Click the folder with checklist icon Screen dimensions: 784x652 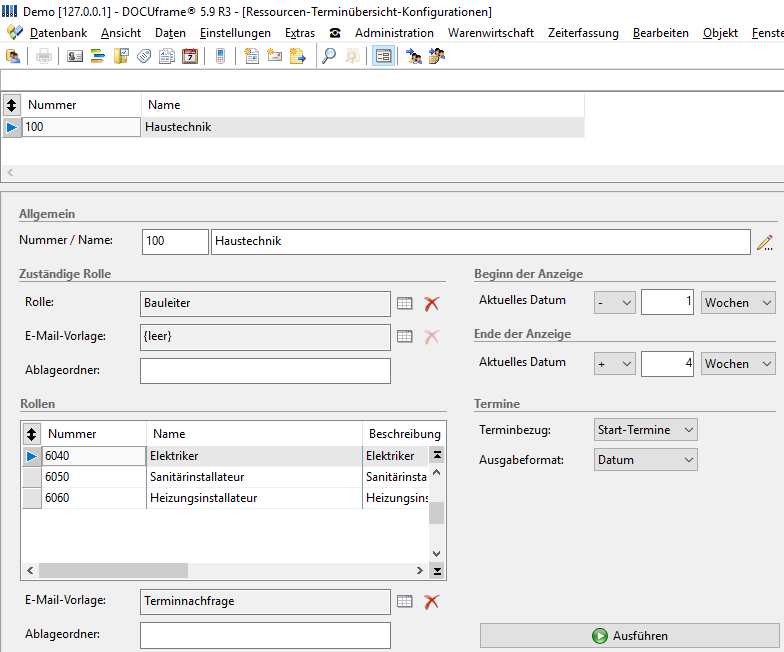(x=121, y=56)
